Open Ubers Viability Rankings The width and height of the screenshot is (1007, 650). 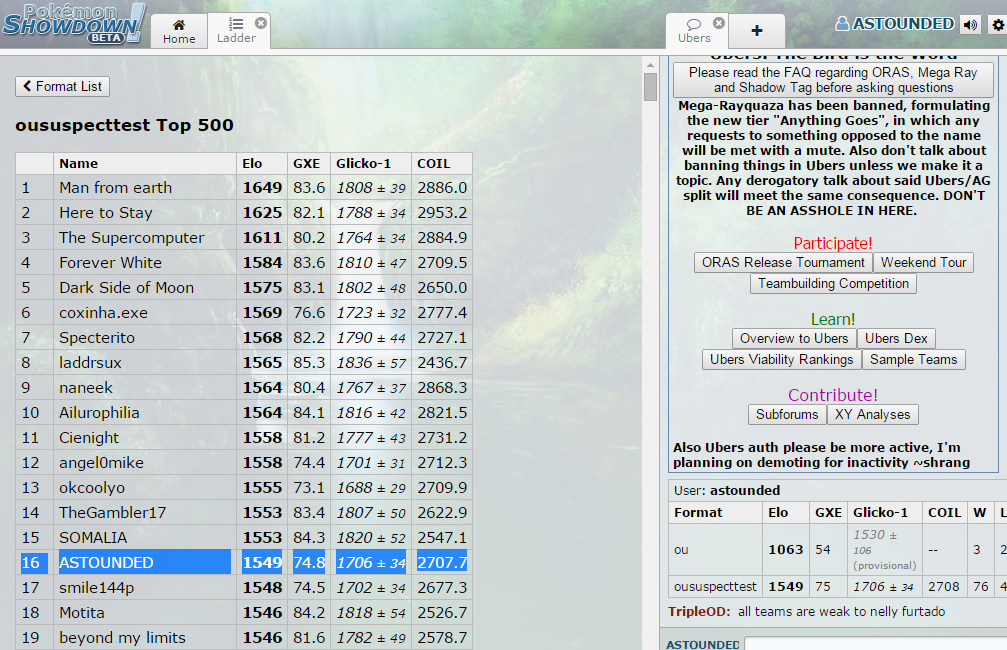(781, 360)
